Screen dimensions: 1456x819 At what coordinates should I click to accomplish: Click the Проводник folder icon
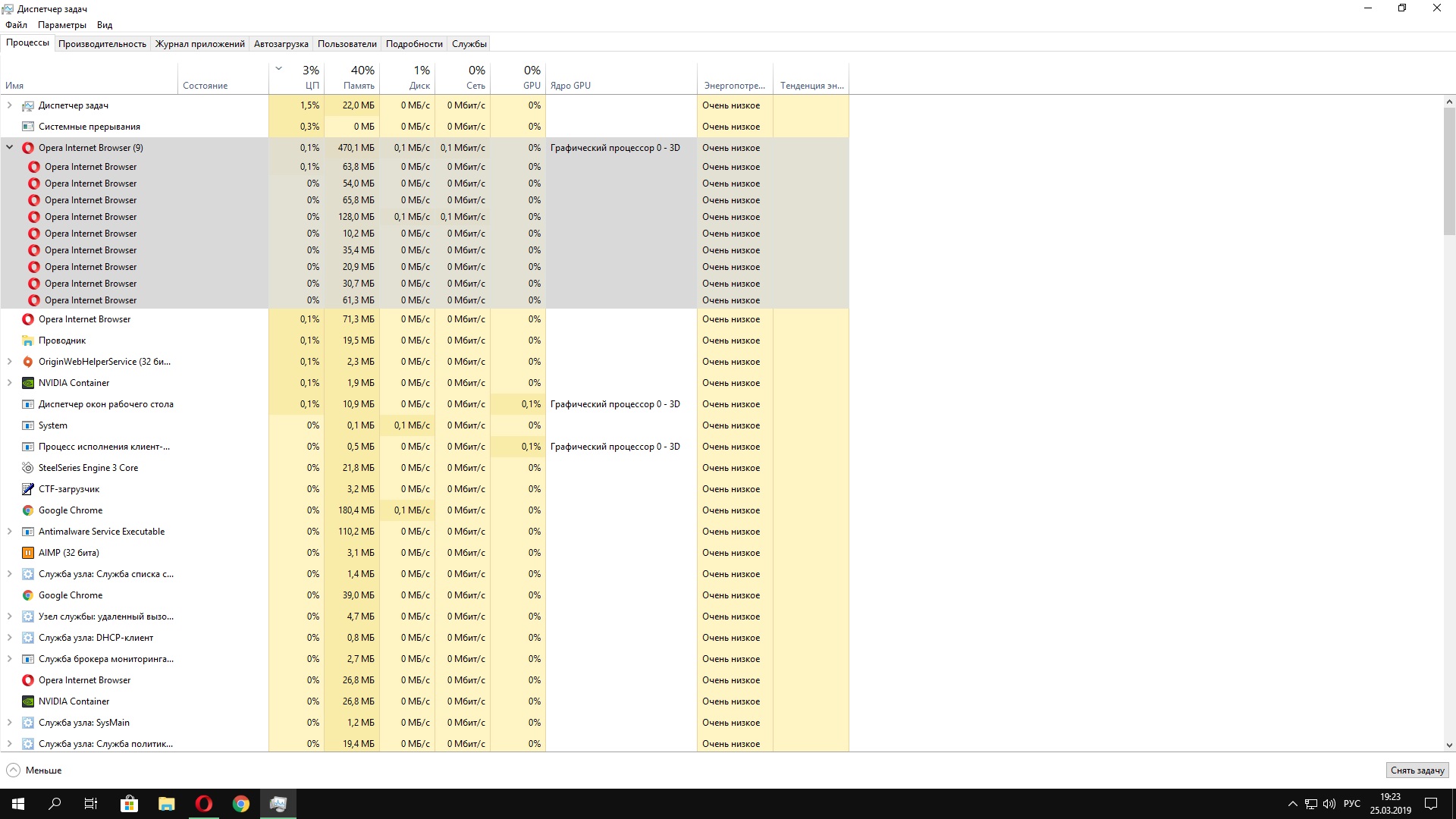point(28,340)
